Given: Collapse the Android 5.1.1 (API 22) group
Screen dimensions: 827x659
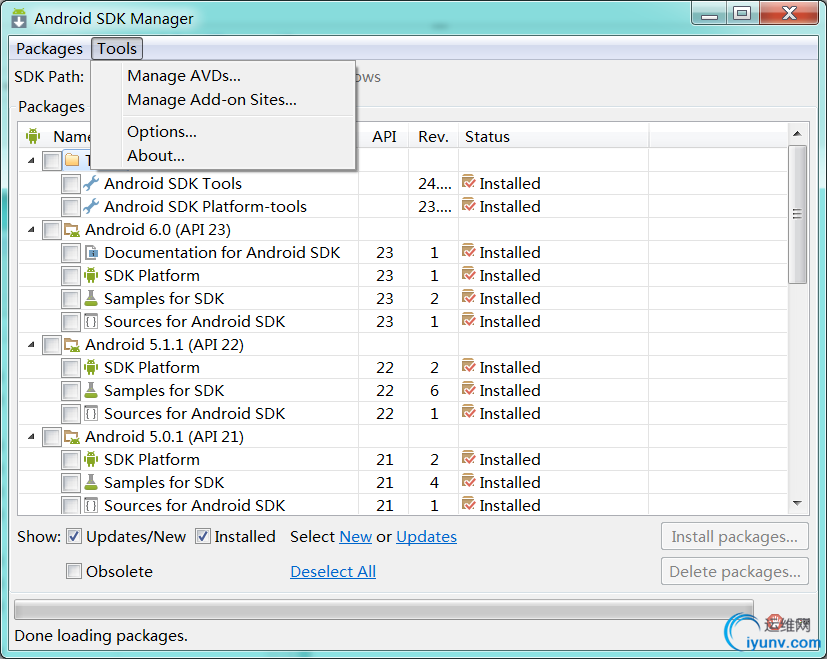Looking at the screenshot, I should (30, 345).
